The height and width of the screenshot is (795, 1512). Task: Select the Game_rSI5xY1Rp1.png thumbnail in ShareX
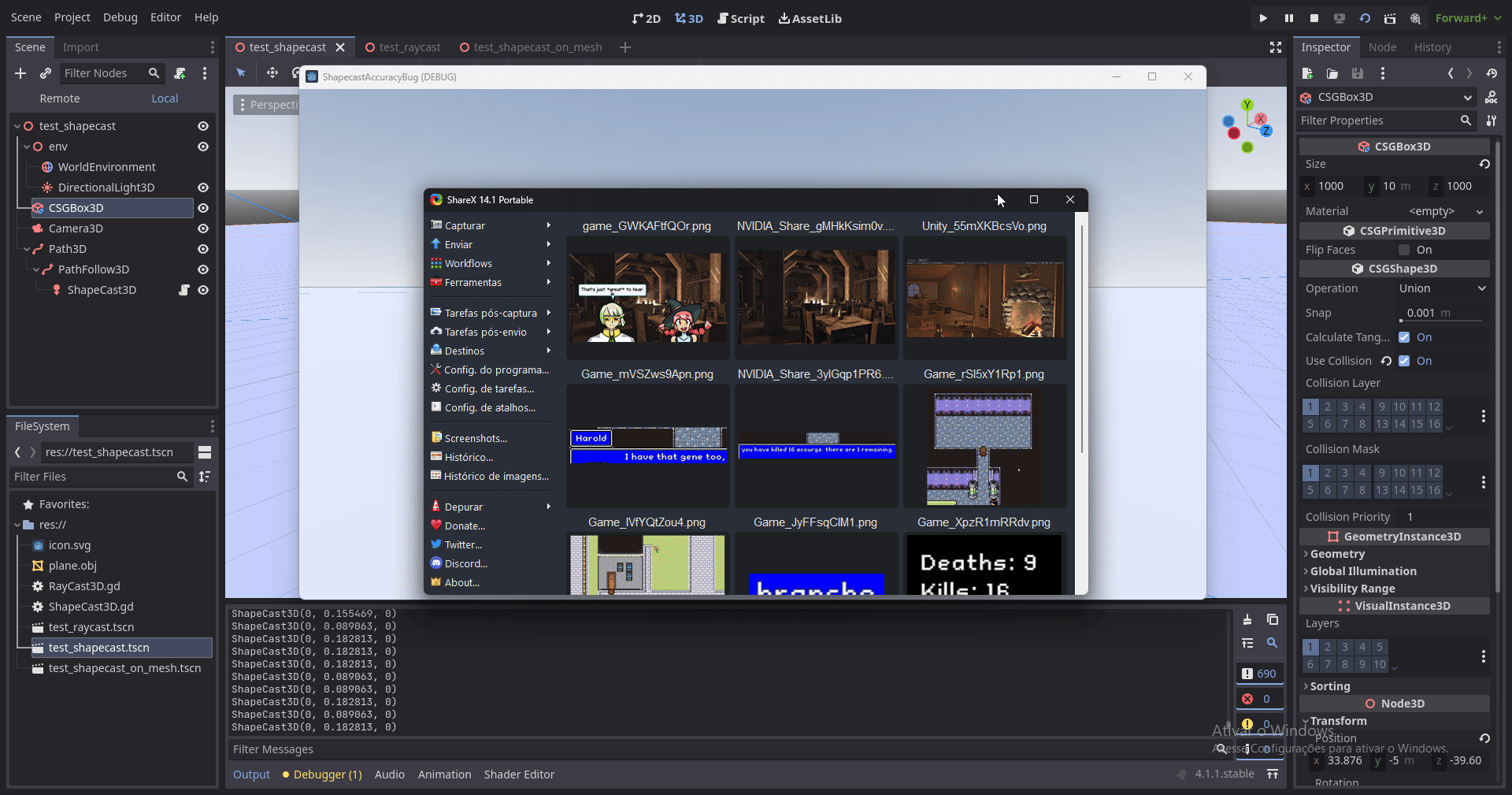click(x=984, y=447)
